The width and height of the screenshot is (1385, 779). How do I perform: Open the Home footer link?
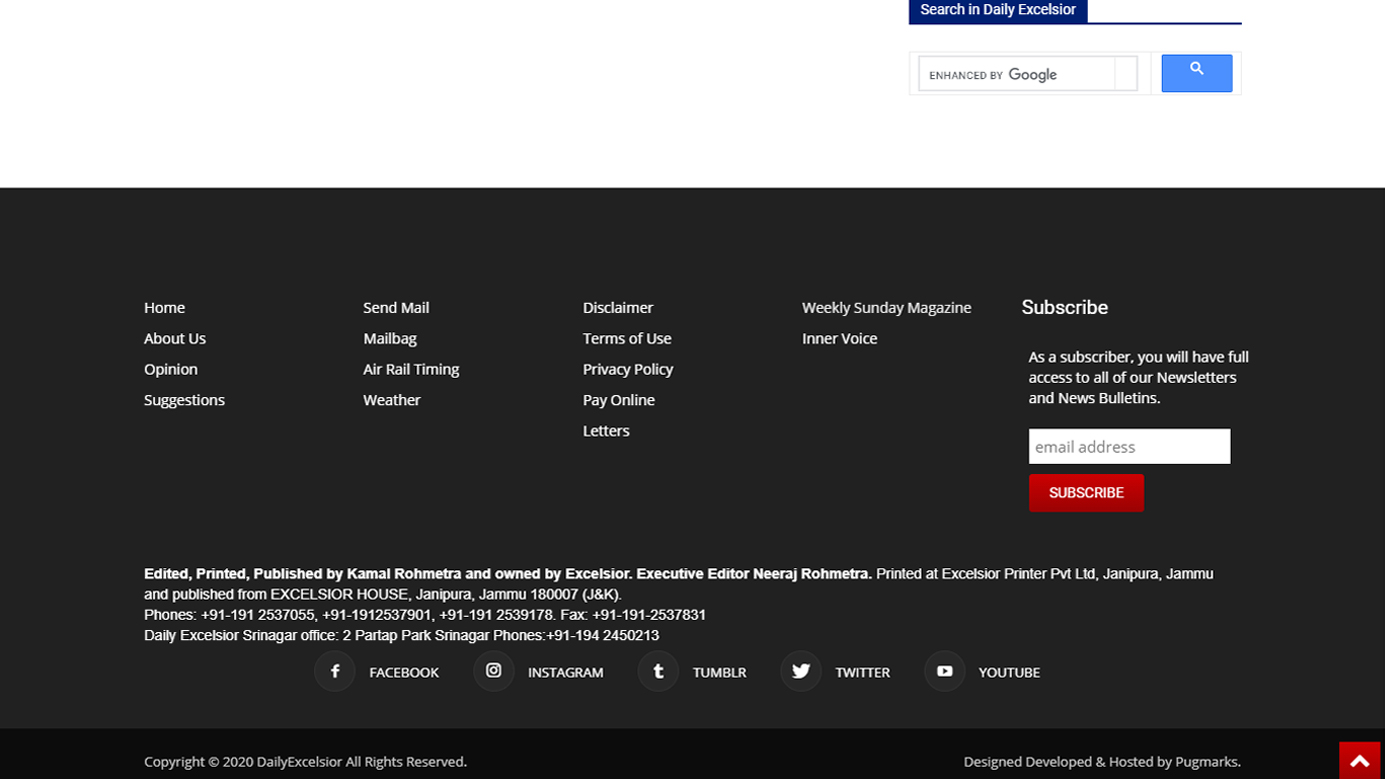coord(164,308)
